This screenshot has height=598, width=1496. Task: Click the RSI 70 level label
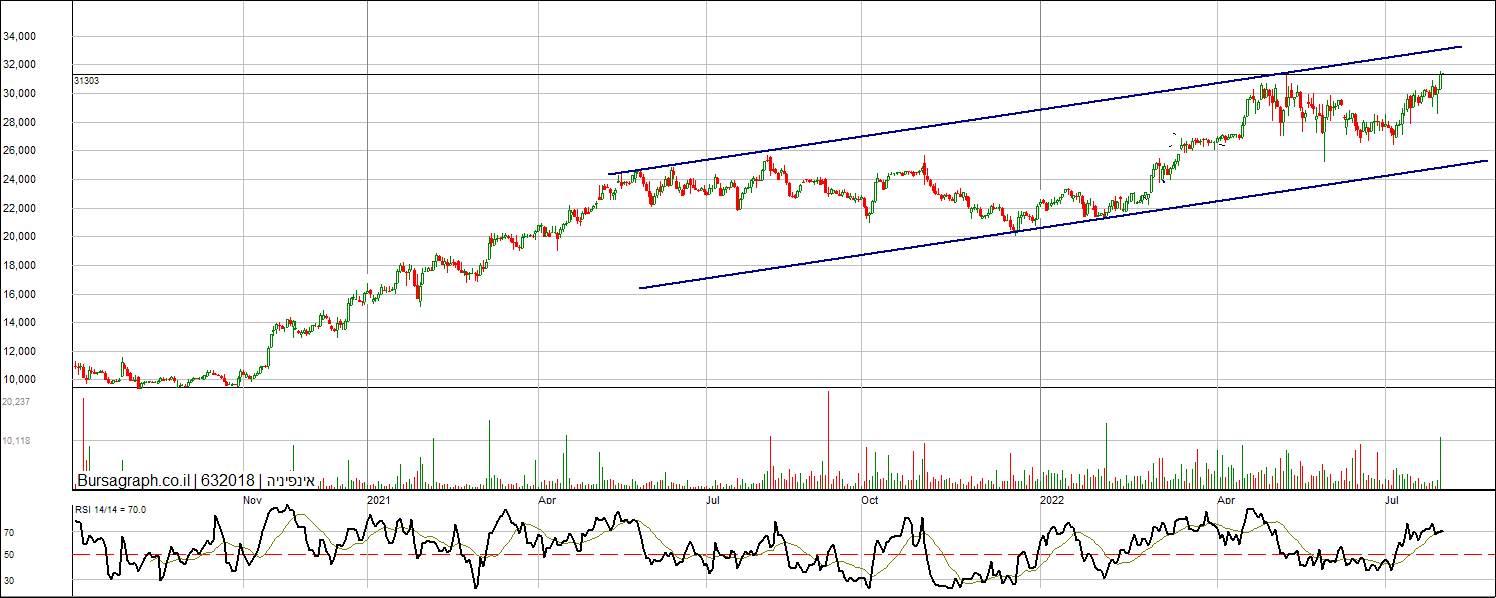(8, 533)
